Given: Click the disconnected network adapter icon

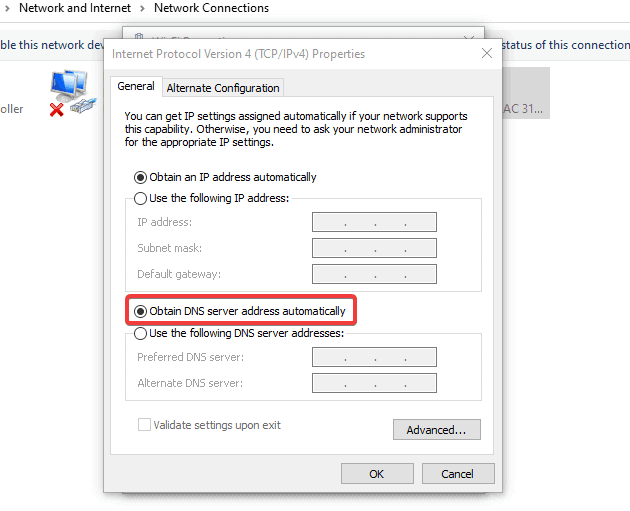Looking at the screenshot, I should (71, 93).
